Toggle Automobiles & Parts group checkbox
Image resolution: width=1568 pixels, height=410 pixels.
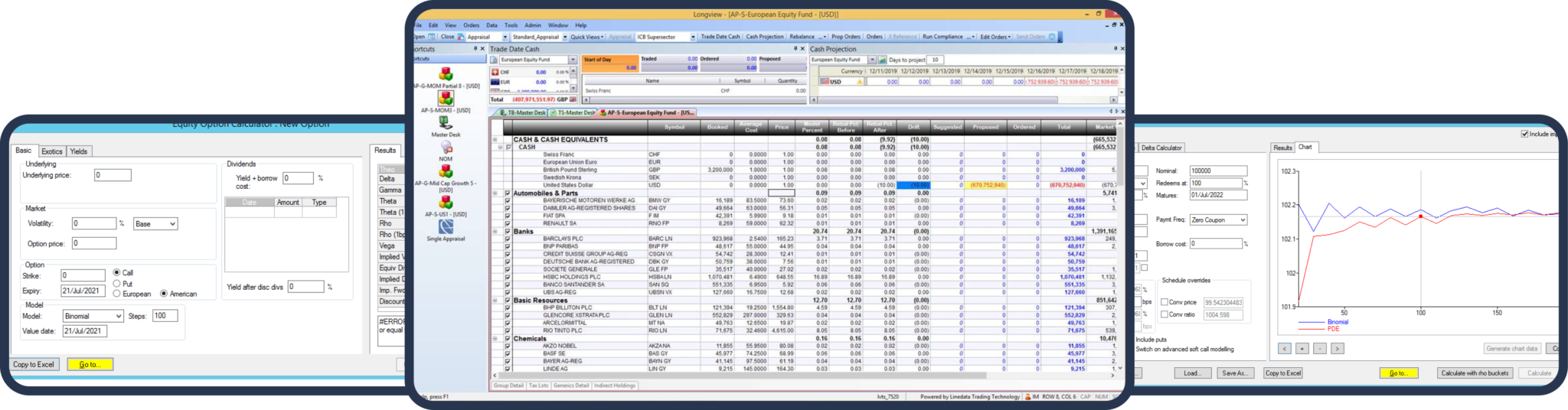[x=507, y=193]
